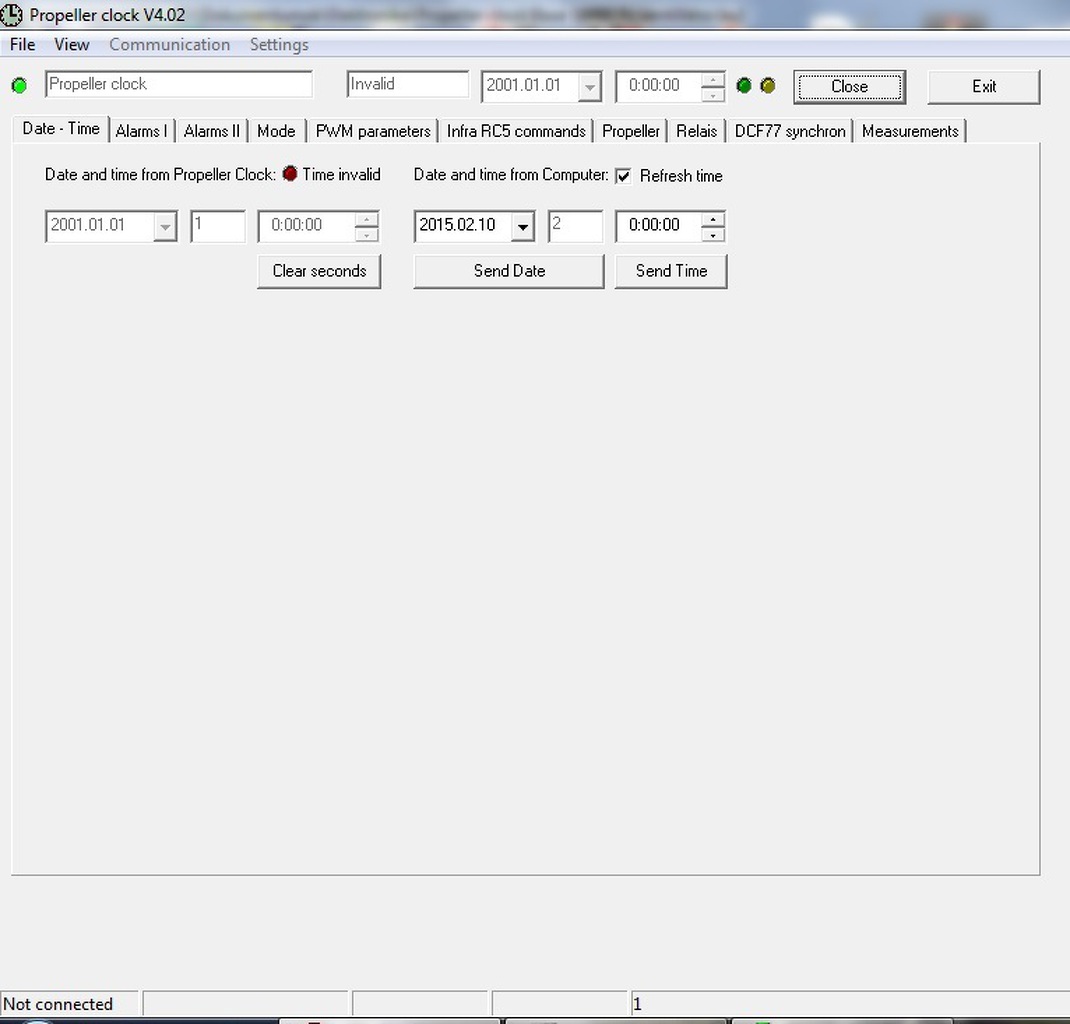The height and width of the screenshot is (1024, 1070).
Task: Click the Invalid status field
Action: pyautogui.click(x=407, y=84)
